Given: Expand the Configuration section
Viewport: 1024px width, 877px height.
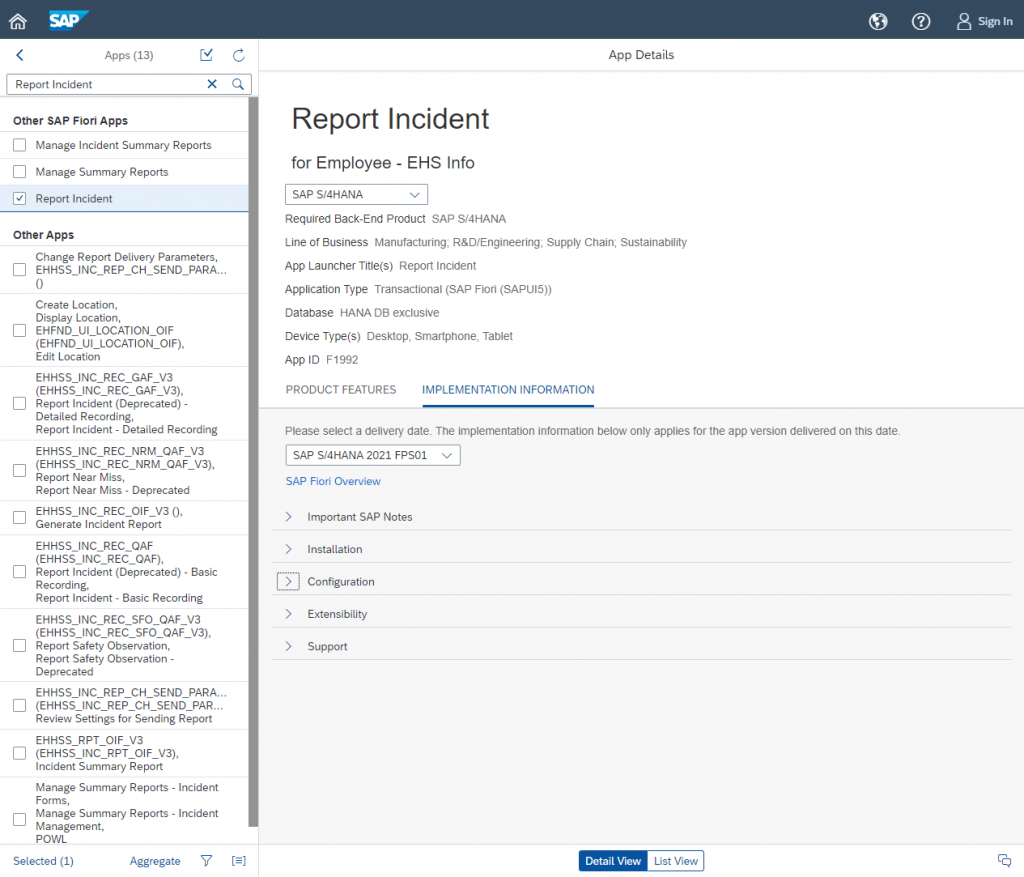Looking at the screenshot, I should click(288, 581).
